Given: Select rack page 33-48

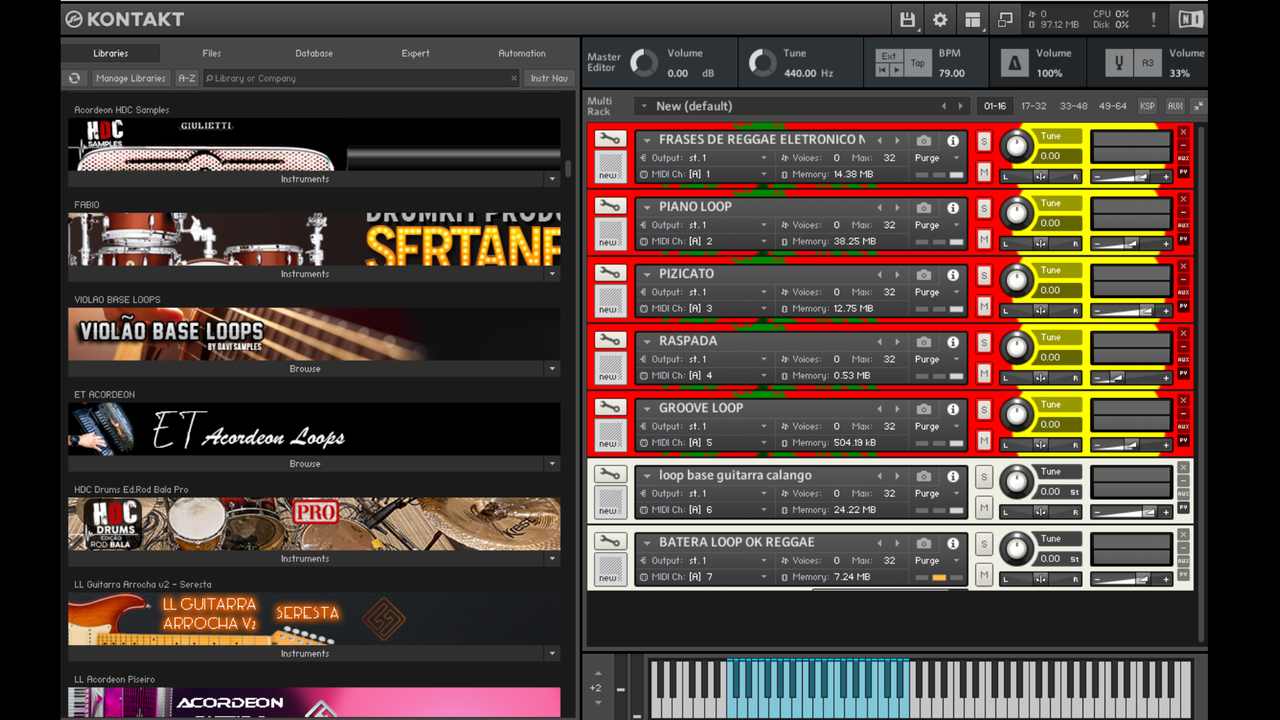Looking at the screenshot, I should pyautogui.click(x=1074, y=106).
